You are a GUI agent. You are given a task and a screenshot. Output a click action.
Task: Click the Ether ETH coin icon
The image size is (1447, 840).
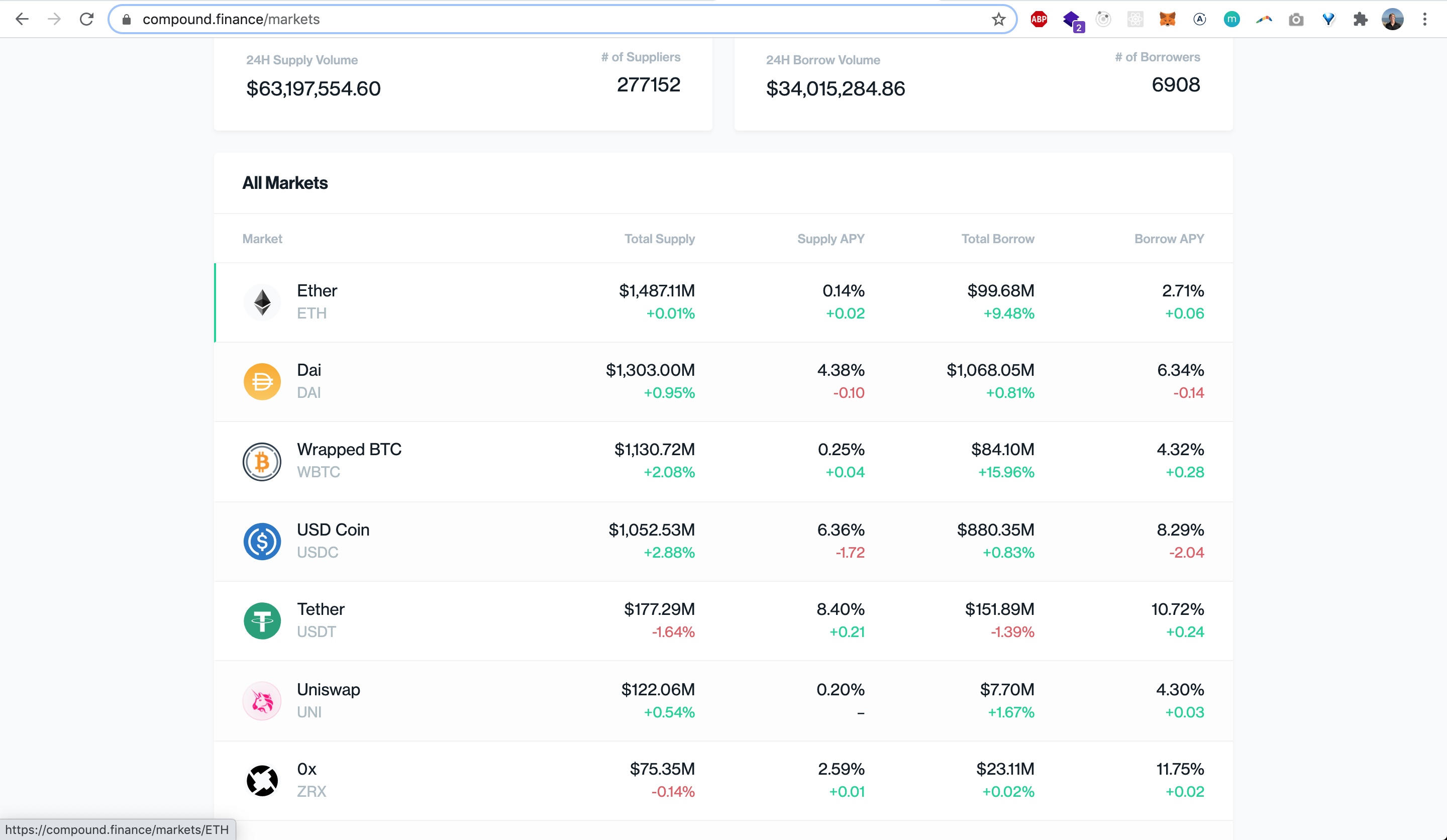point(262,302)
